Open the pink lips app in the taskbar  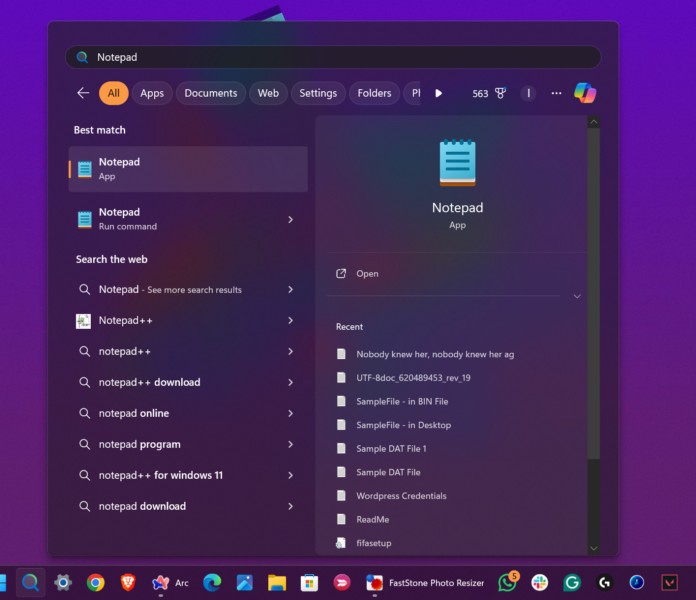pyautogui.click(x=342, y=582)
